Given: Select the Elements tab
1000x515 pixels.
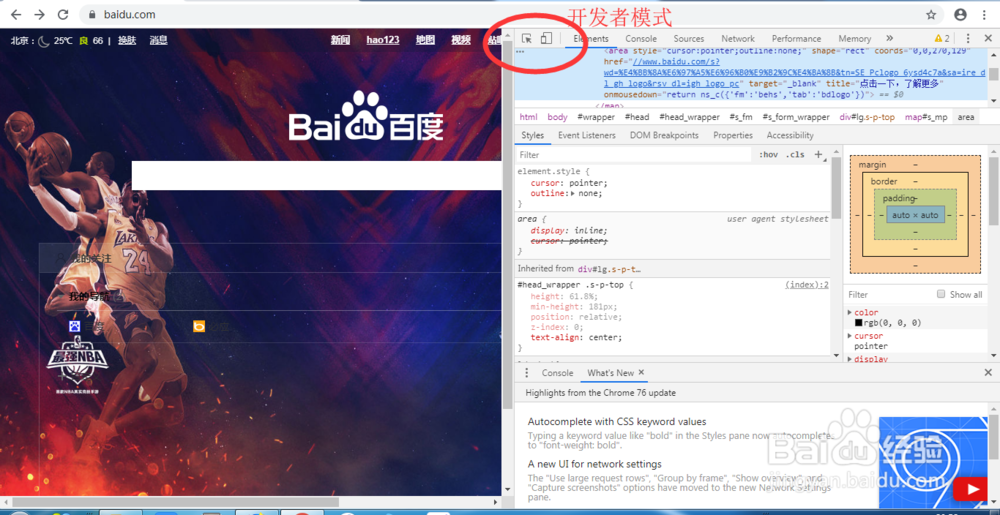Looking at the screenshot, I should tap(591, 39).
